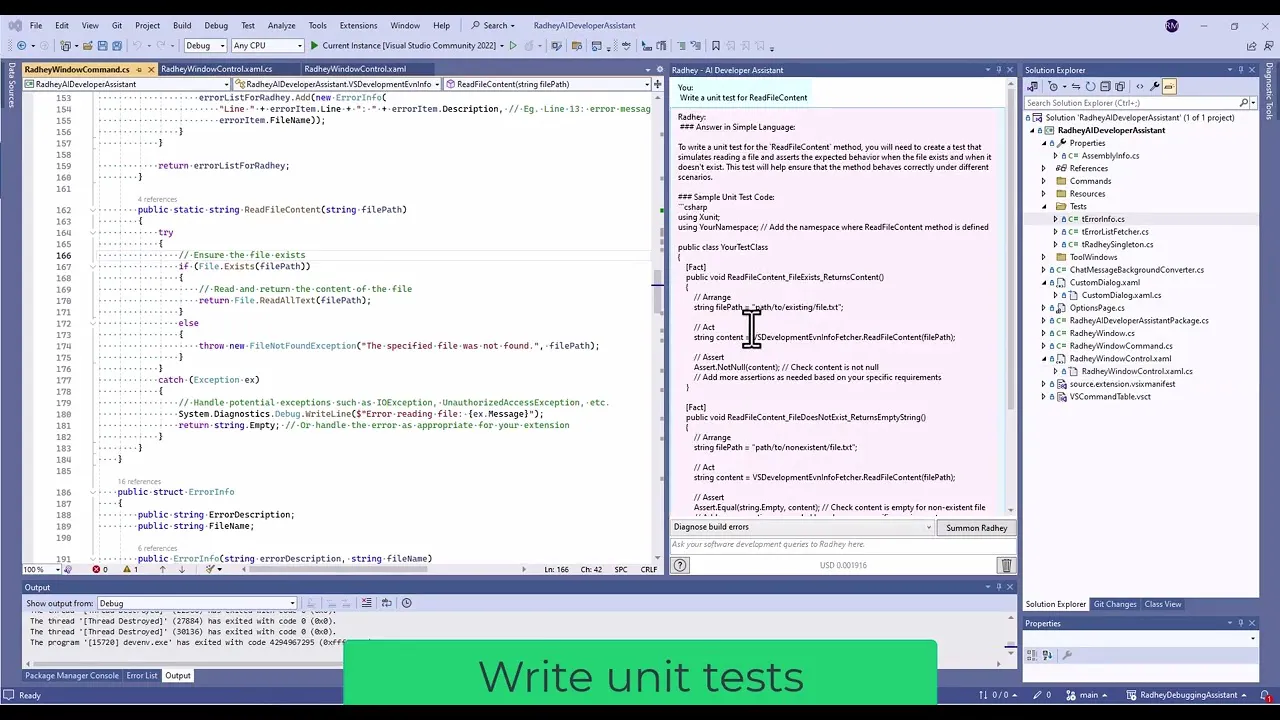Click View Code icon in Solution Explorer

point(1141,86)
